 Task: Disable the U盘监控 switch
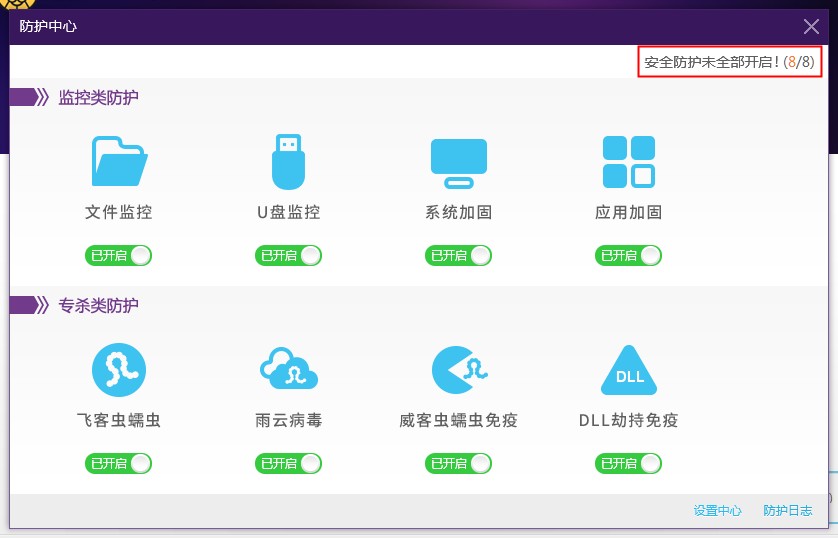click(289, 255)
